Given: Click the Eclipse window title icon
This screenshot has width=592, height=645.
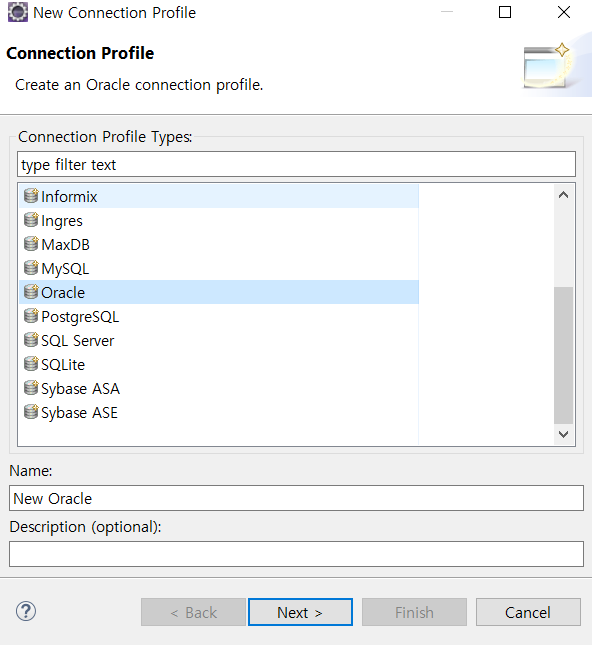Looking at the screenshot, I should click(x=18, y=12).
